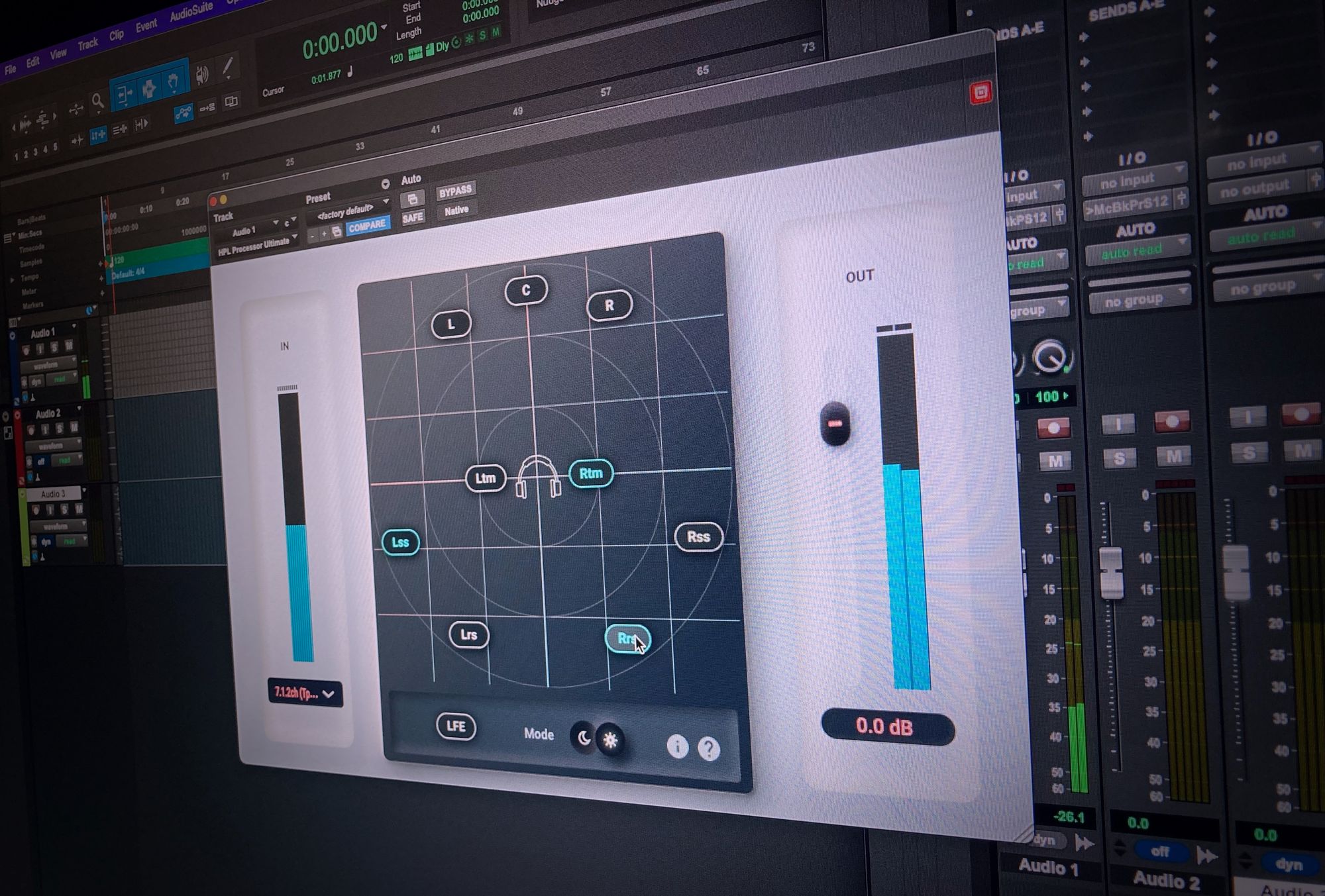This screenshot has width=1325, height=896.
Task: Toggle the Lss side surround channel
Action: (400, 542)
